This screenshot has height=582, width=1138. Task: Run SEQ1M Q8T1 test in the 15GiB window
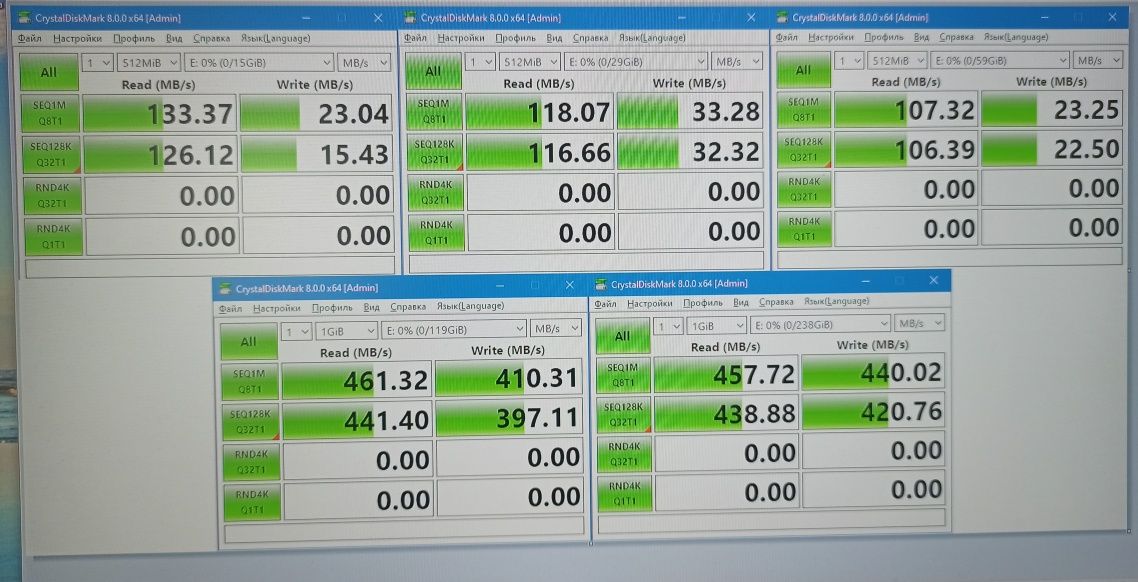52,112
